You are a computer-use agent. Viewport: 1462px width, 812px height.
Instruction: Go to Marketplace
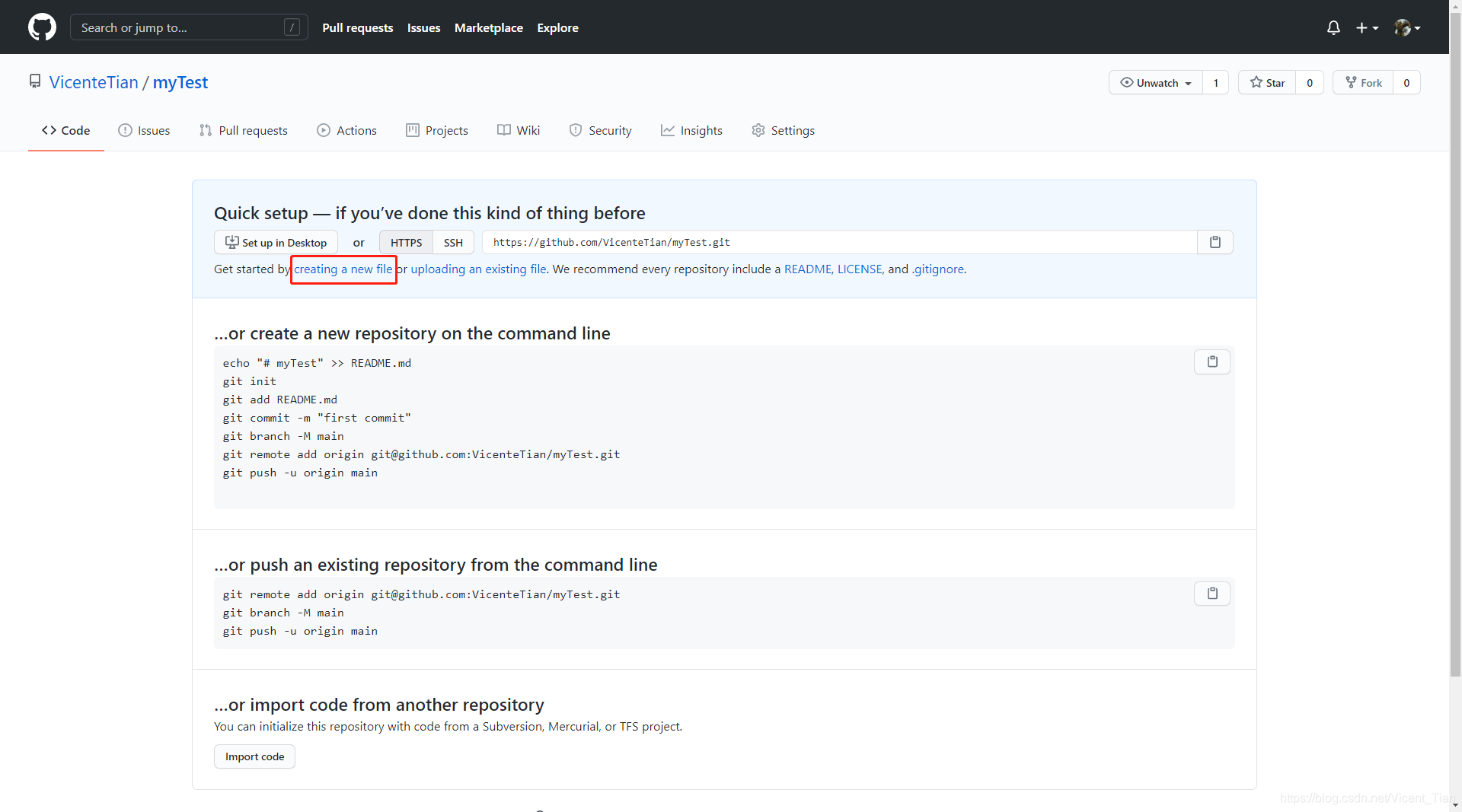[x=489, y=27]
